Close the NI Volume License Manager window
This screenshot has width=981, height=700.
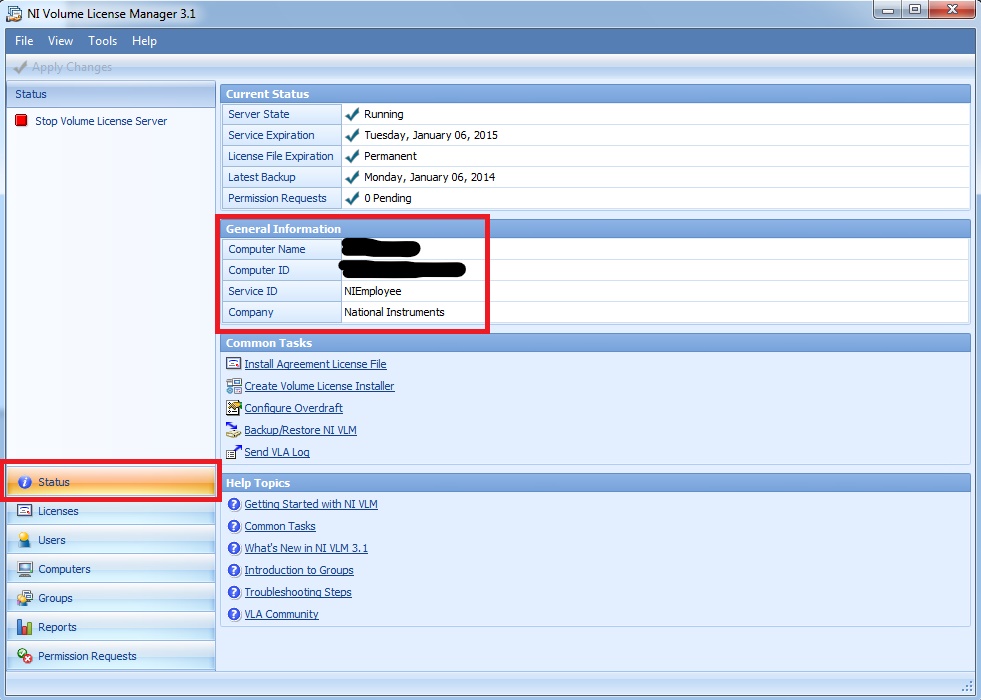tap(952, 10)
